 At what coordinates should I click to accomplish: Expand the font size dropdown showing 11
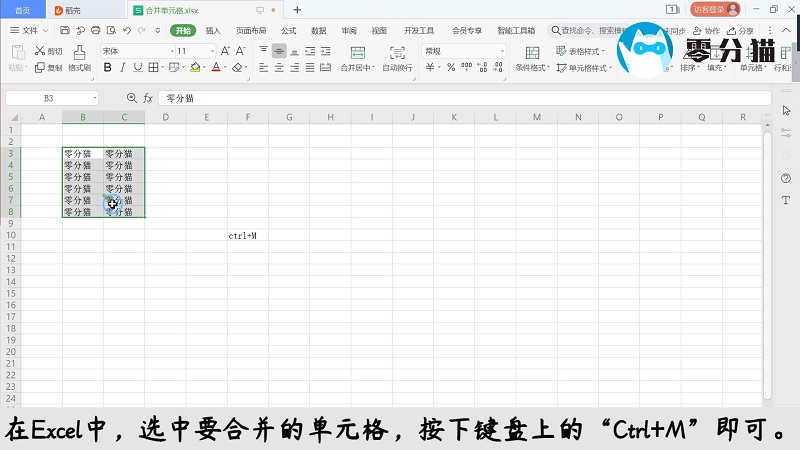point(194,51)
